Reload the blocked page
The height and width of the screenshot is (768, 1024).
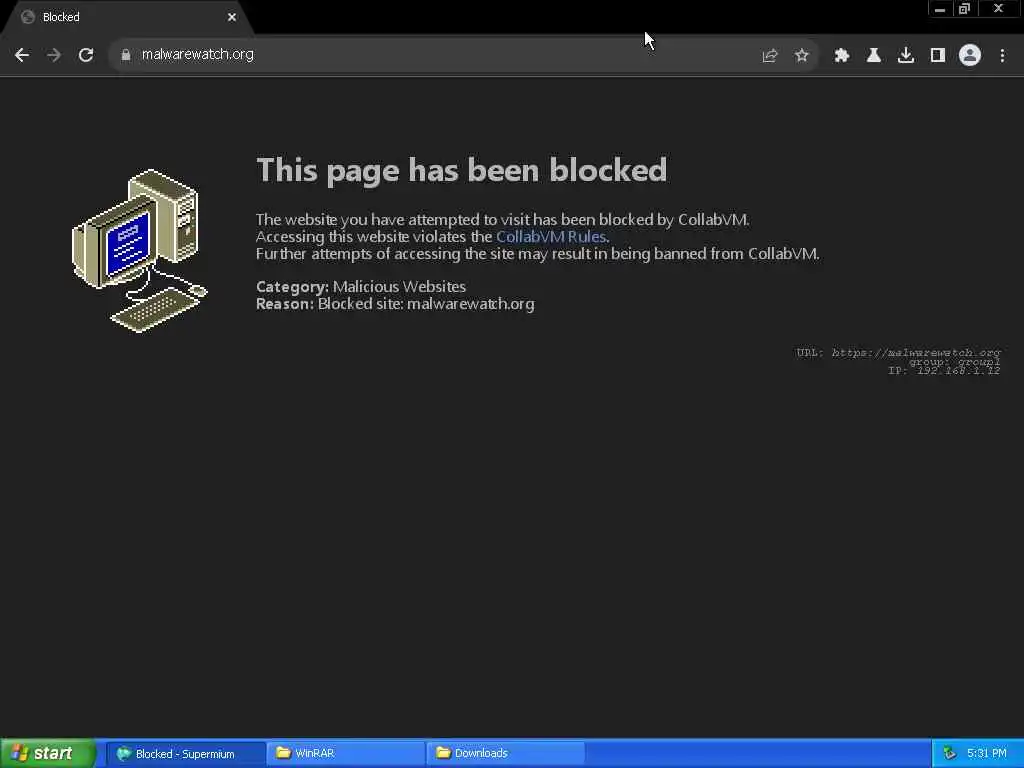86,55
